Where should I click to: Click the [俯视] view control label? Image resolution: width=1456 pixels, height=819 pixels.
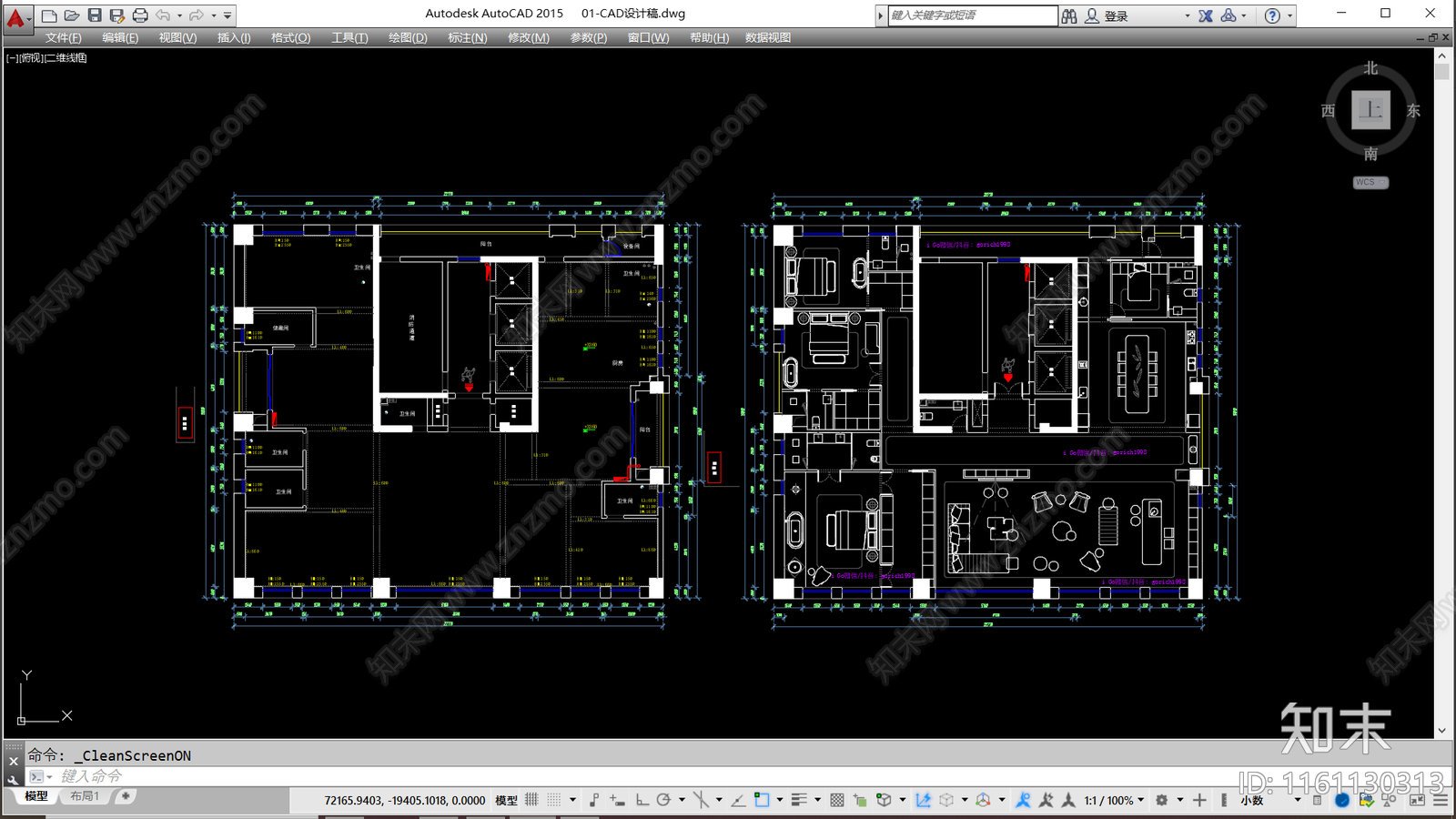[x=30, y=57]
